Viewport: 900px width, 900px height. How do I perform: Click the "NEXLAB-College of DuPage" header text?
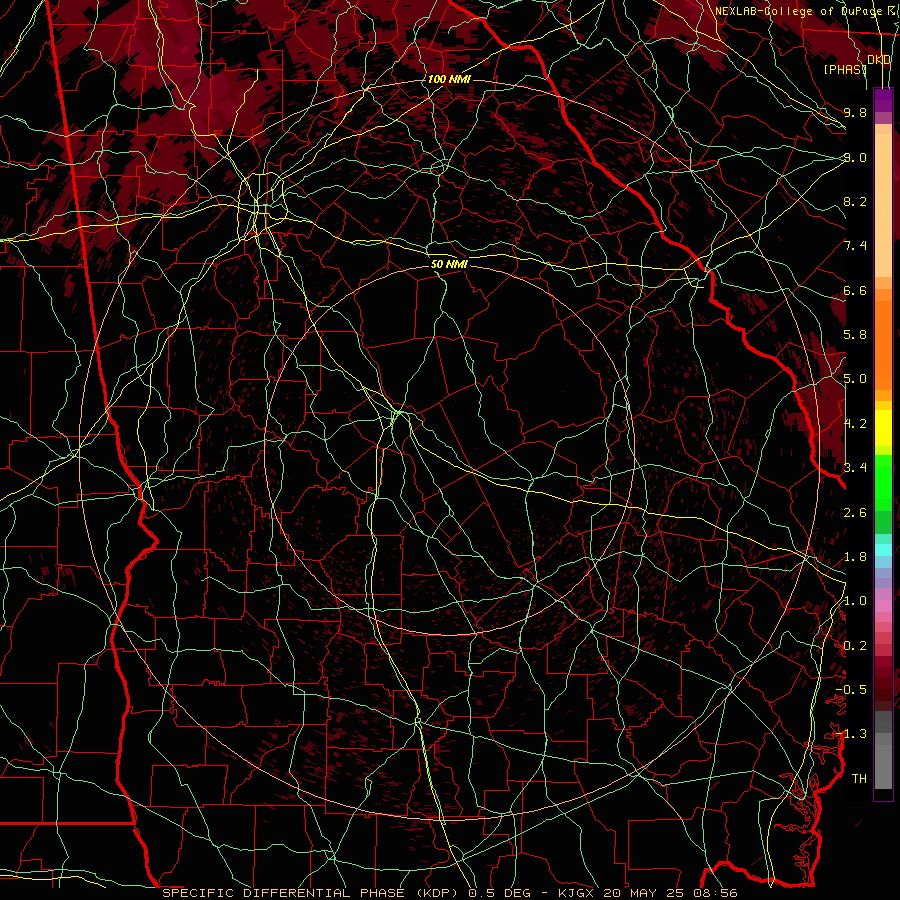(x=800, y=11)
